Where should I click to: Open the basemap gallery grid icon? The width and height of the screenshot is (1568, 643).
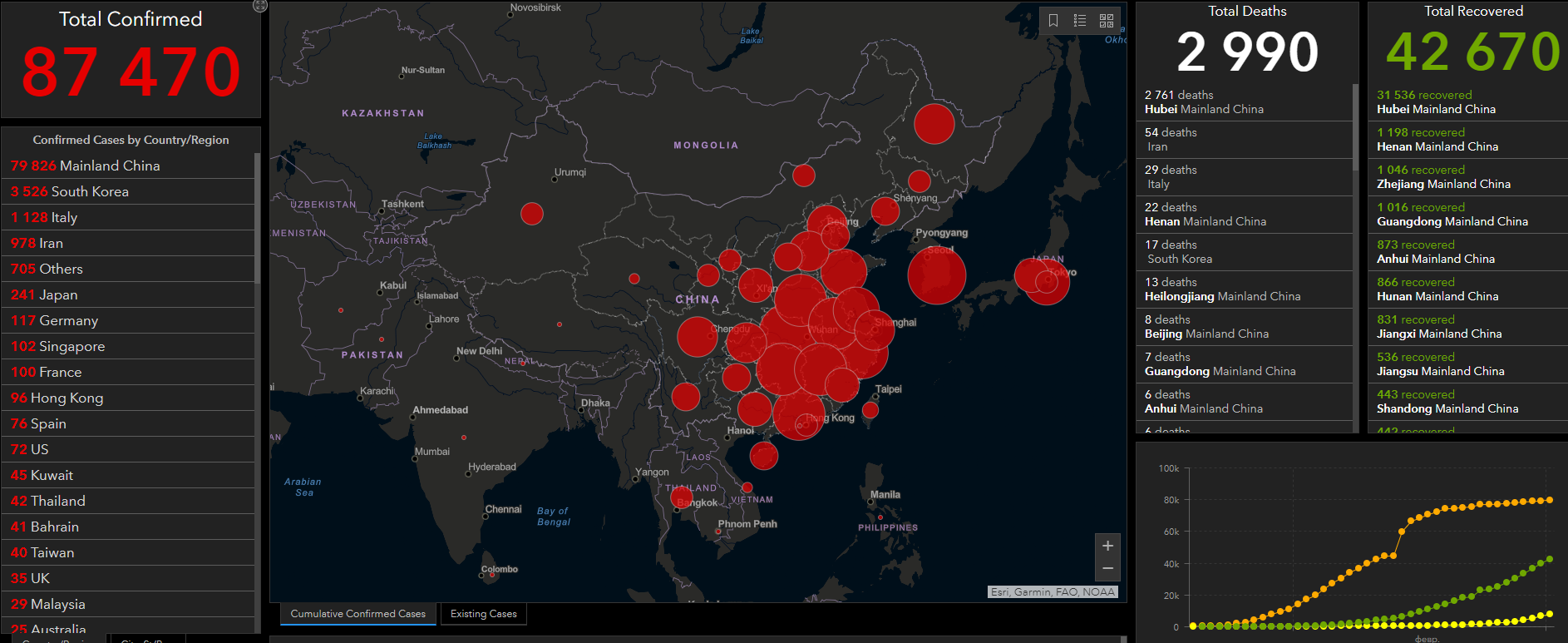(1107, 21)
